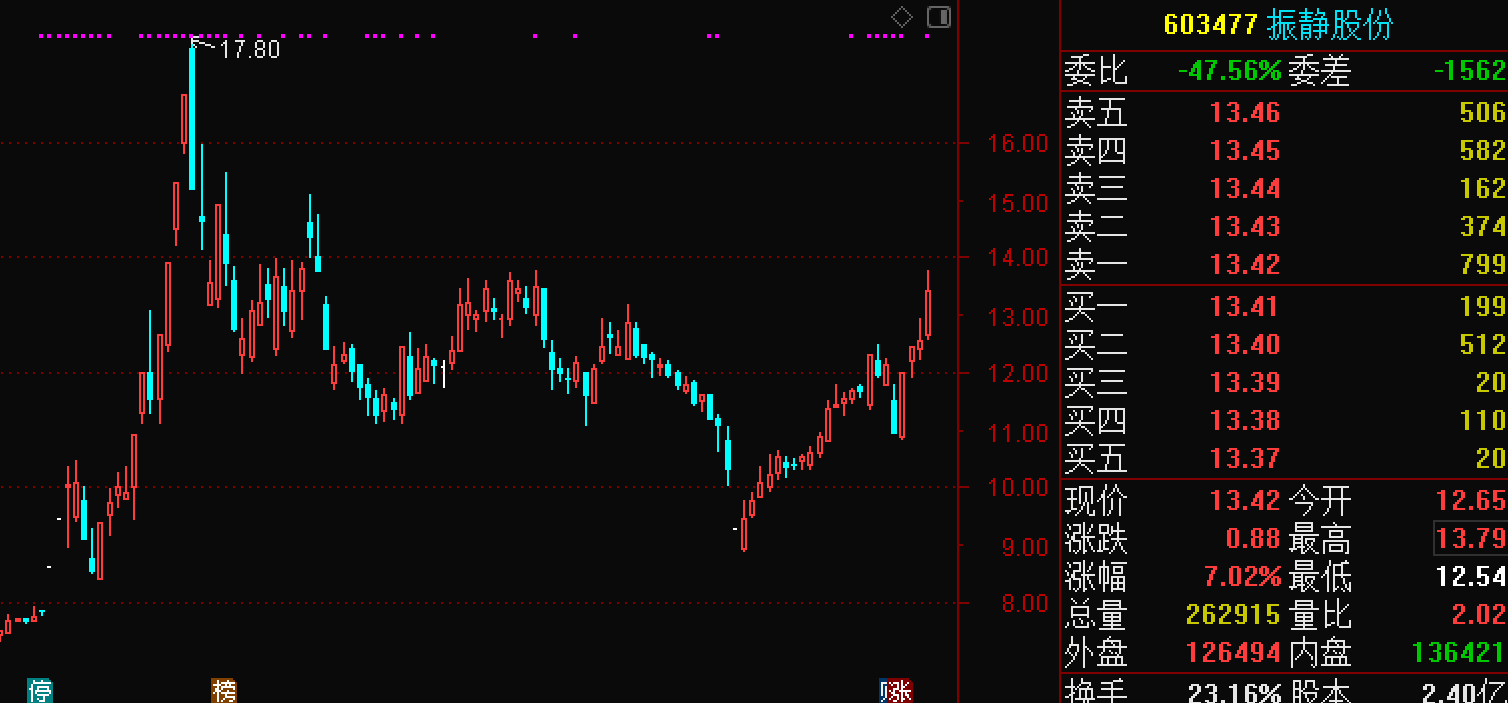Click stock code 603477
The height and width of the screenshot is (703, 1508).
[x=1210, y=25]
